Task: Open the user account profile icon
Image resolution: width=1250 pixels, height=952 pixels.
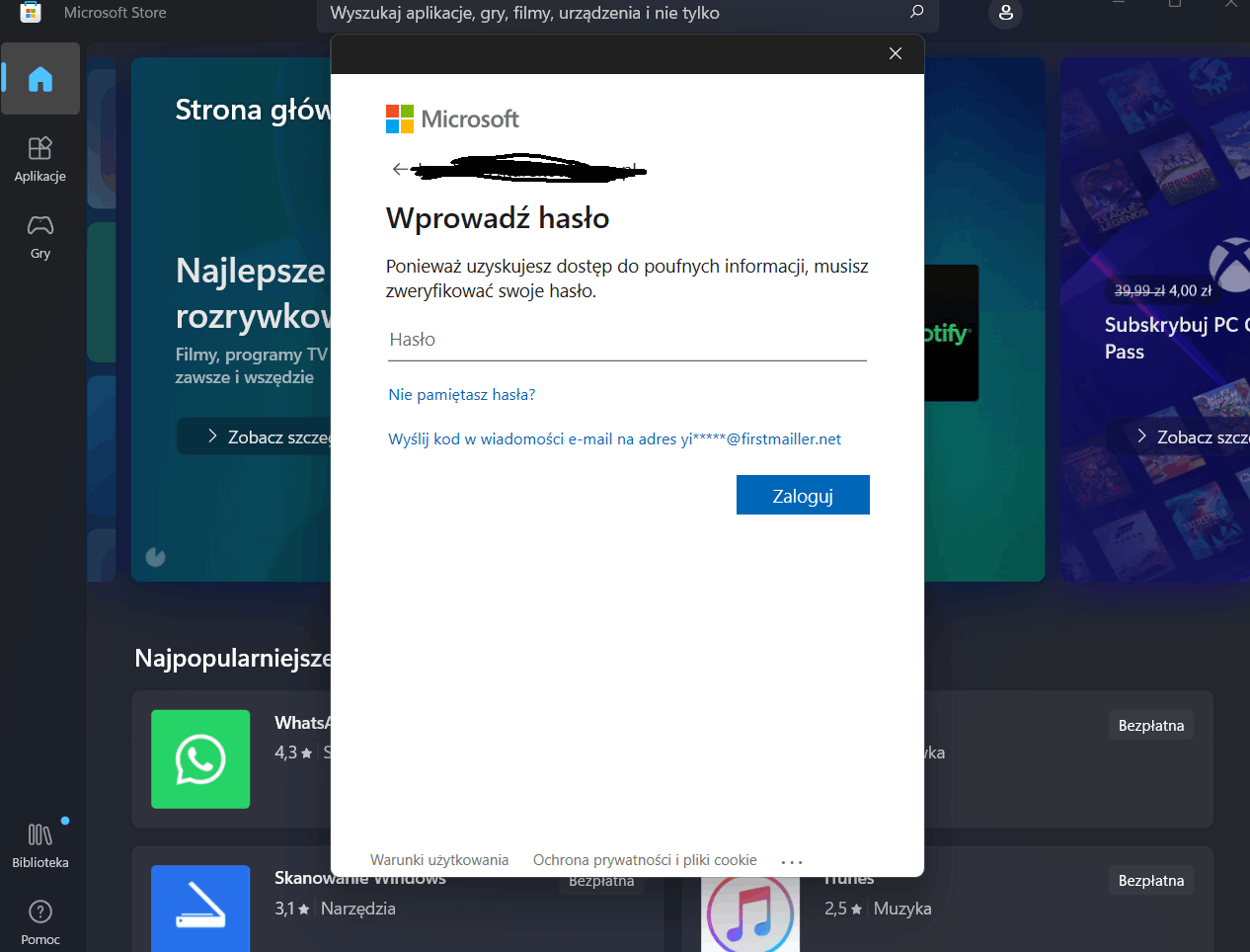Action: pos(1005,12)
